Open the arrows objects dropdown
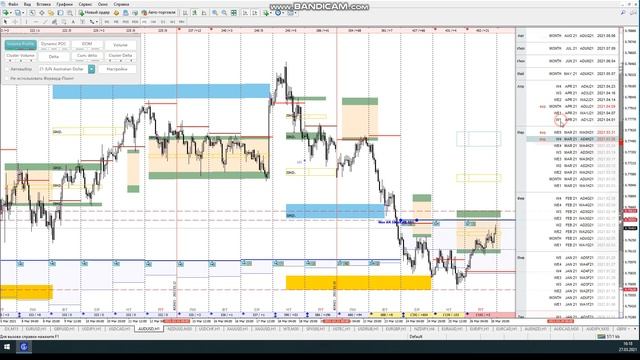 pyautogui.click(x=93, y=22)
